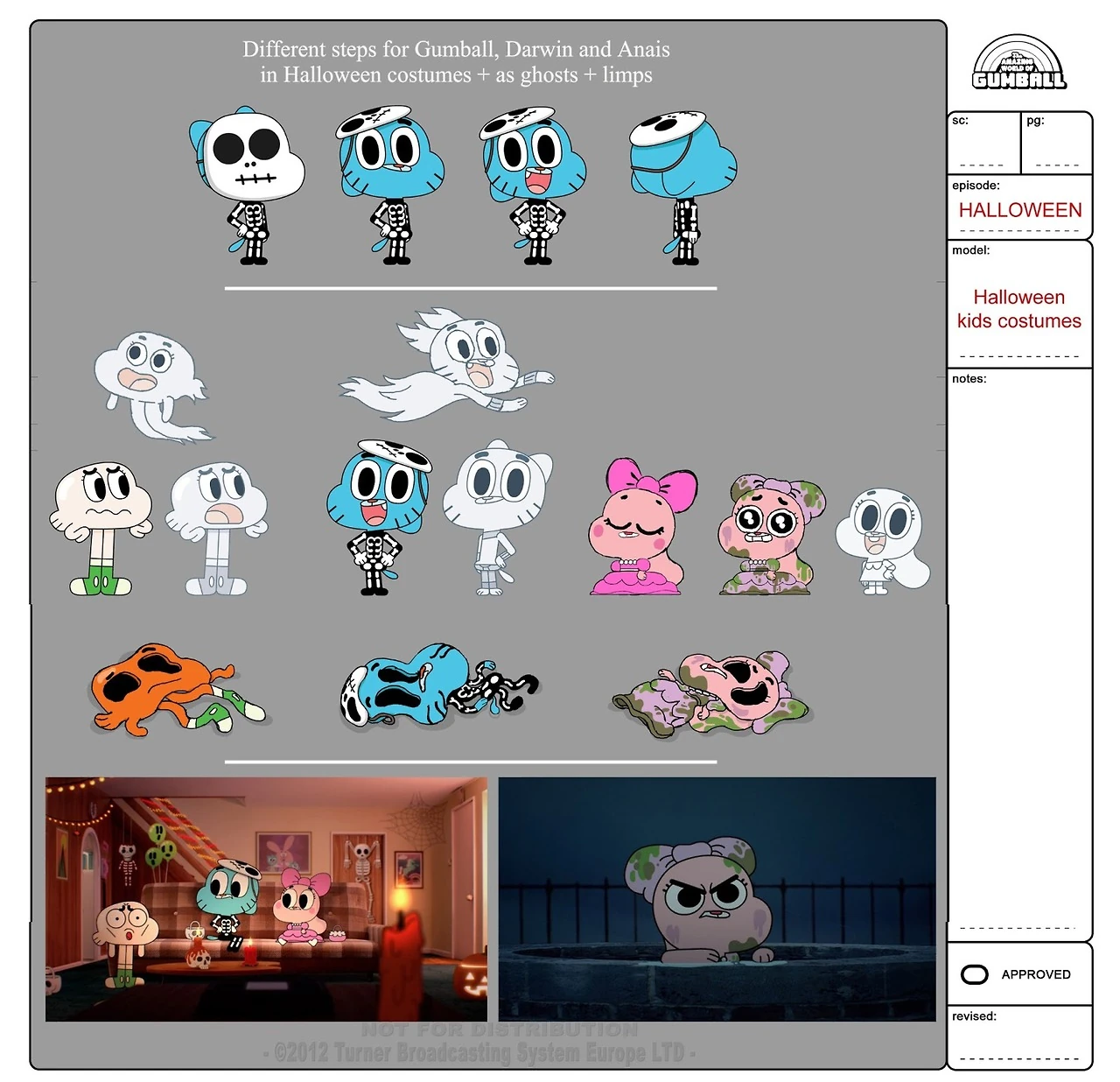
Task: Select the HALLOWEEN episode name text
Action: click(x=1019, y=210)
